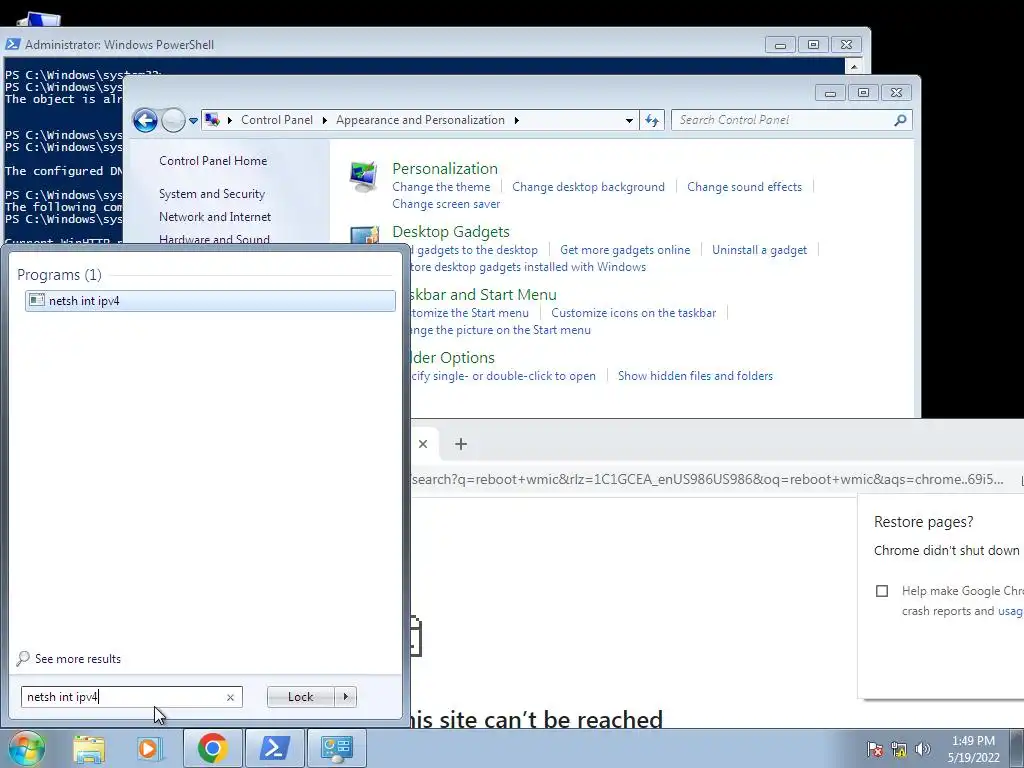Click the Lock button
Screen dimensions: 1024x768
[x=300, y=697]
